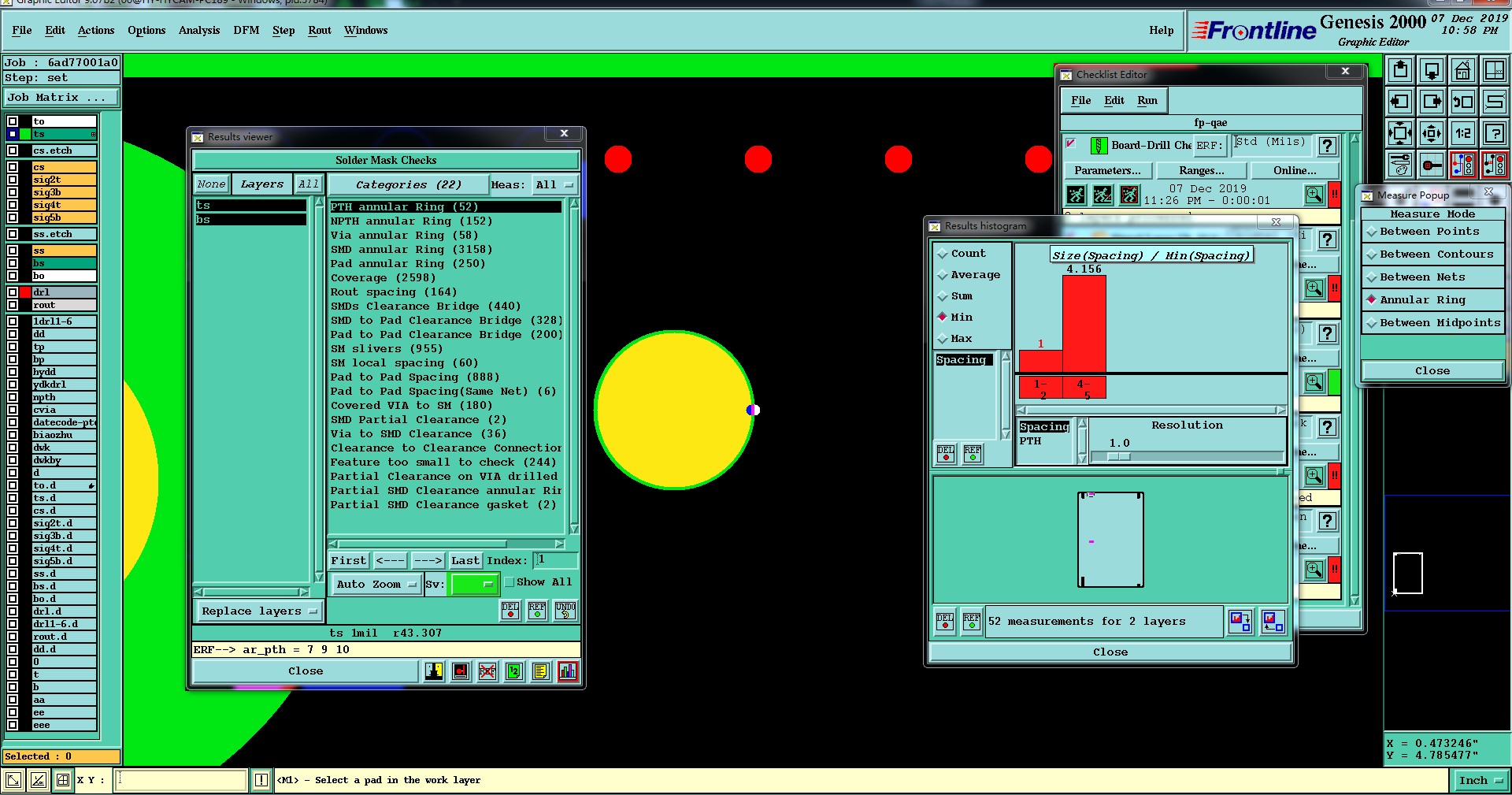The image size is (1512, 795).
Task: Choose Between Contours measure mode
Action: pos(1432,254)
